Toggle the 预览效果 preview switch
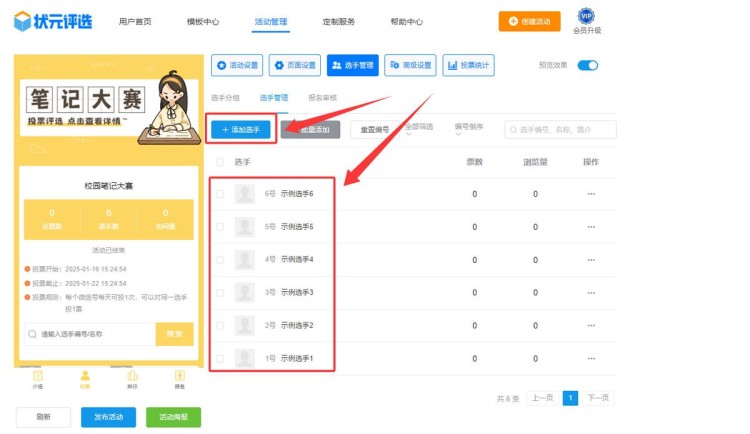This screenshot has height=434, width=750. point(587,66)
